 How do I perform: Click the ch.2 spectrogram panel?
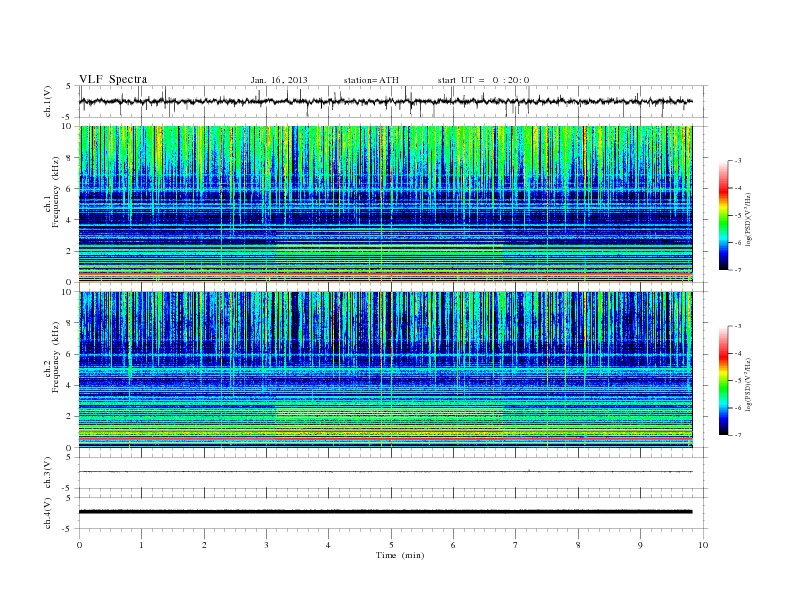point(386,369)
